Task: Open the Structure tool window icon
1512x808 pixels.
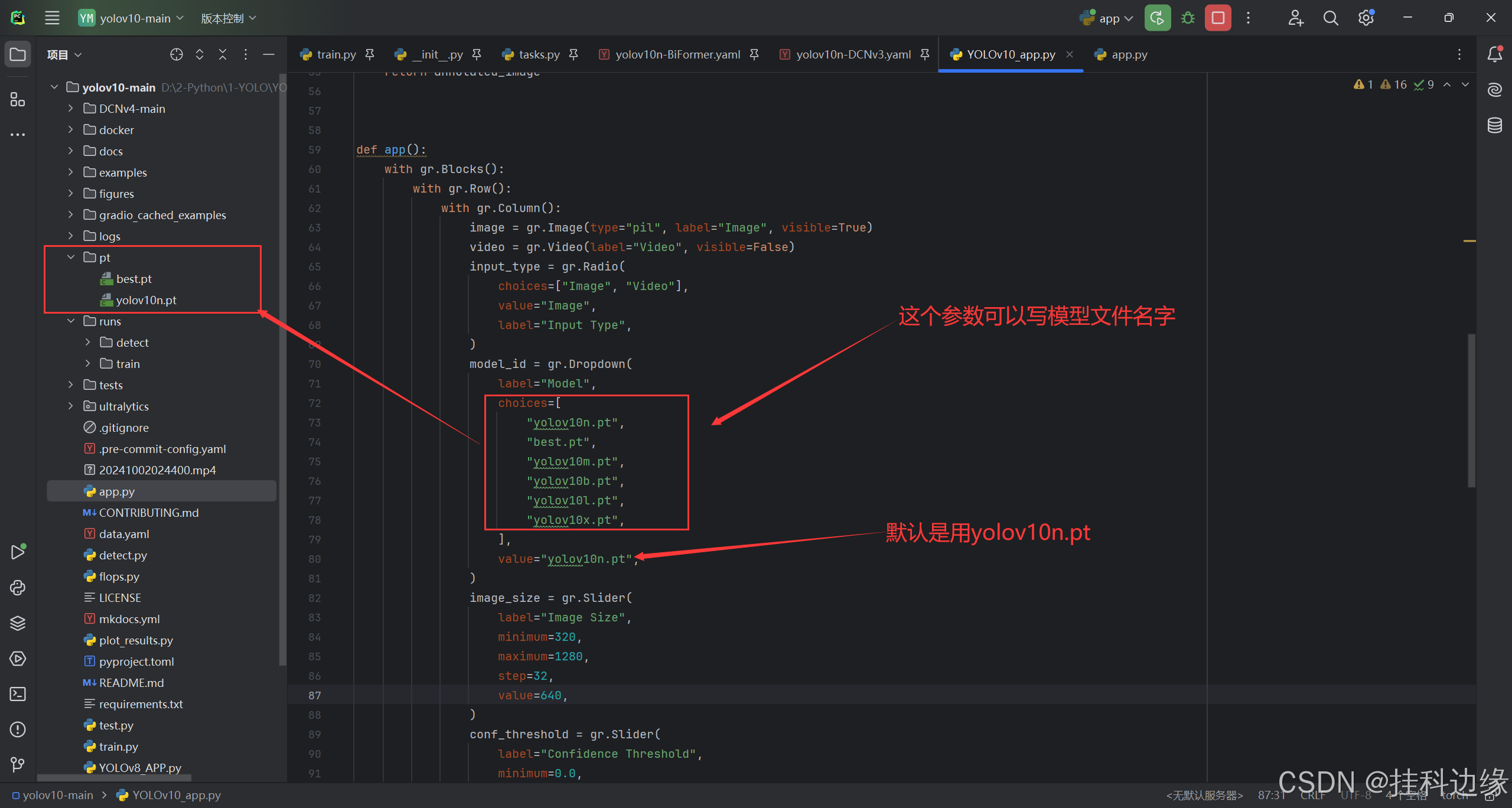Action: coord(18,100)
